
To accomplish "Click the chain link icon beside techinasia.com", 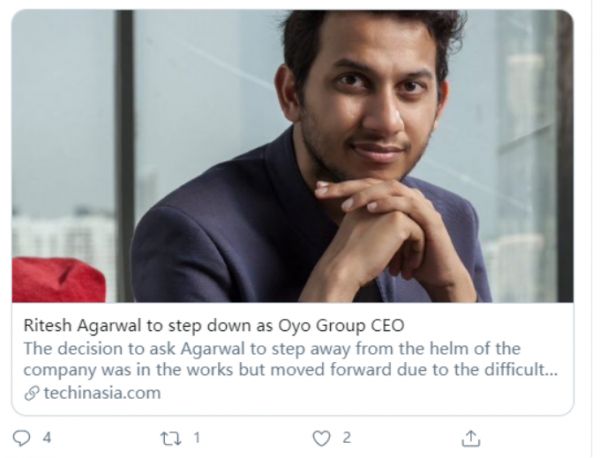I will [32, 393].
